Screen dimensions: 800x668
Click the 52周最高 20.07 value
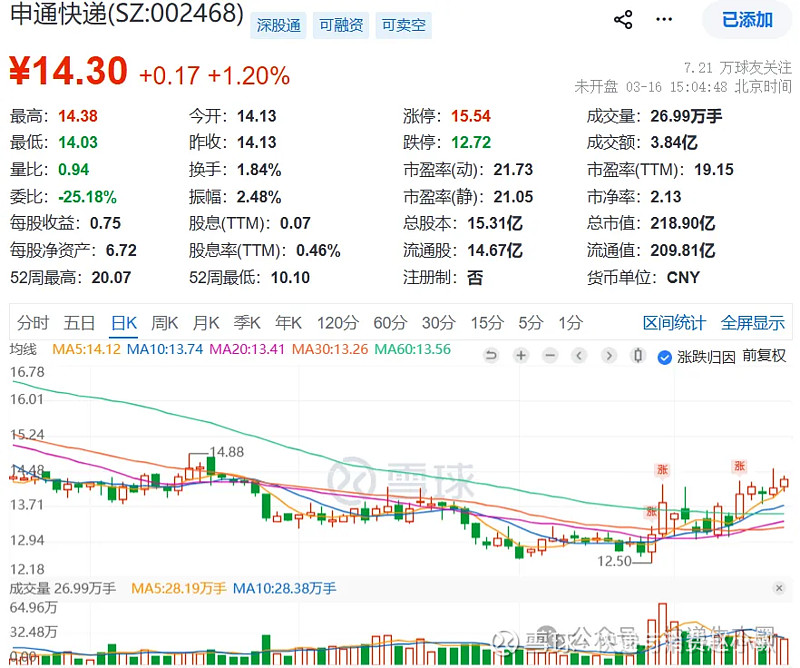111,278
